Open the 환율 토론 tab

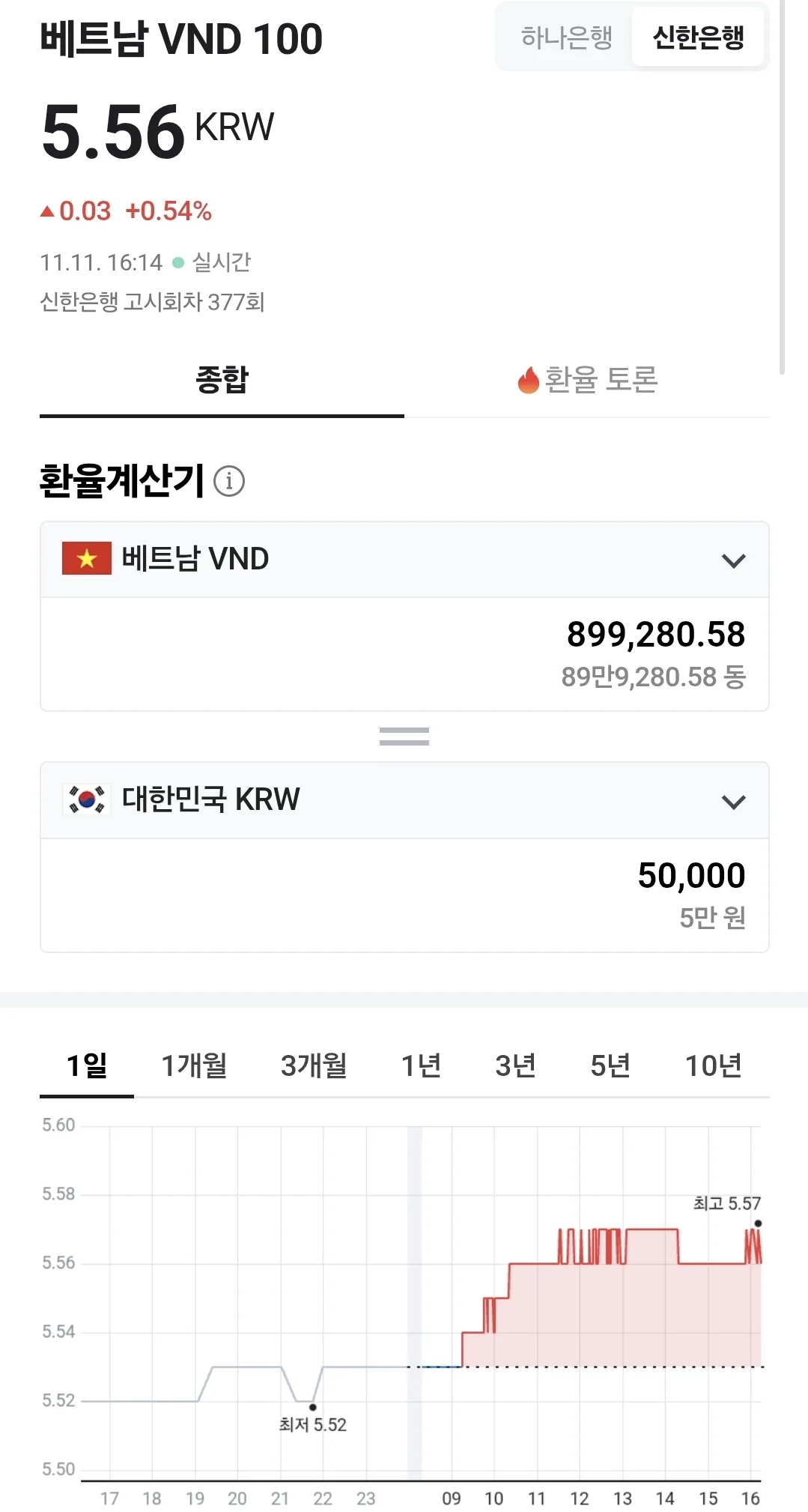click(x=587, y=380)
